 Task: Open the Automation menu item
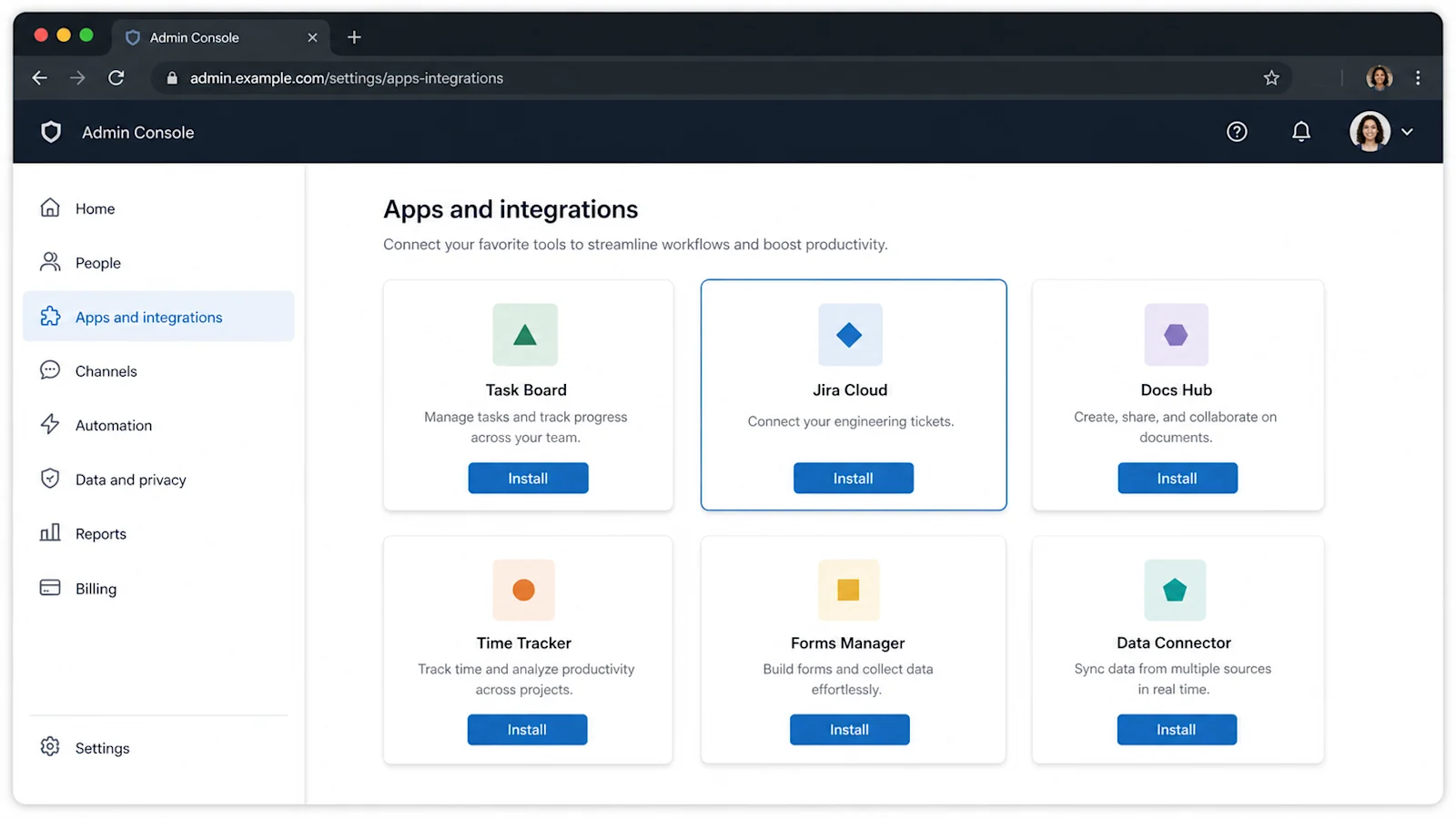pos(158,425)
